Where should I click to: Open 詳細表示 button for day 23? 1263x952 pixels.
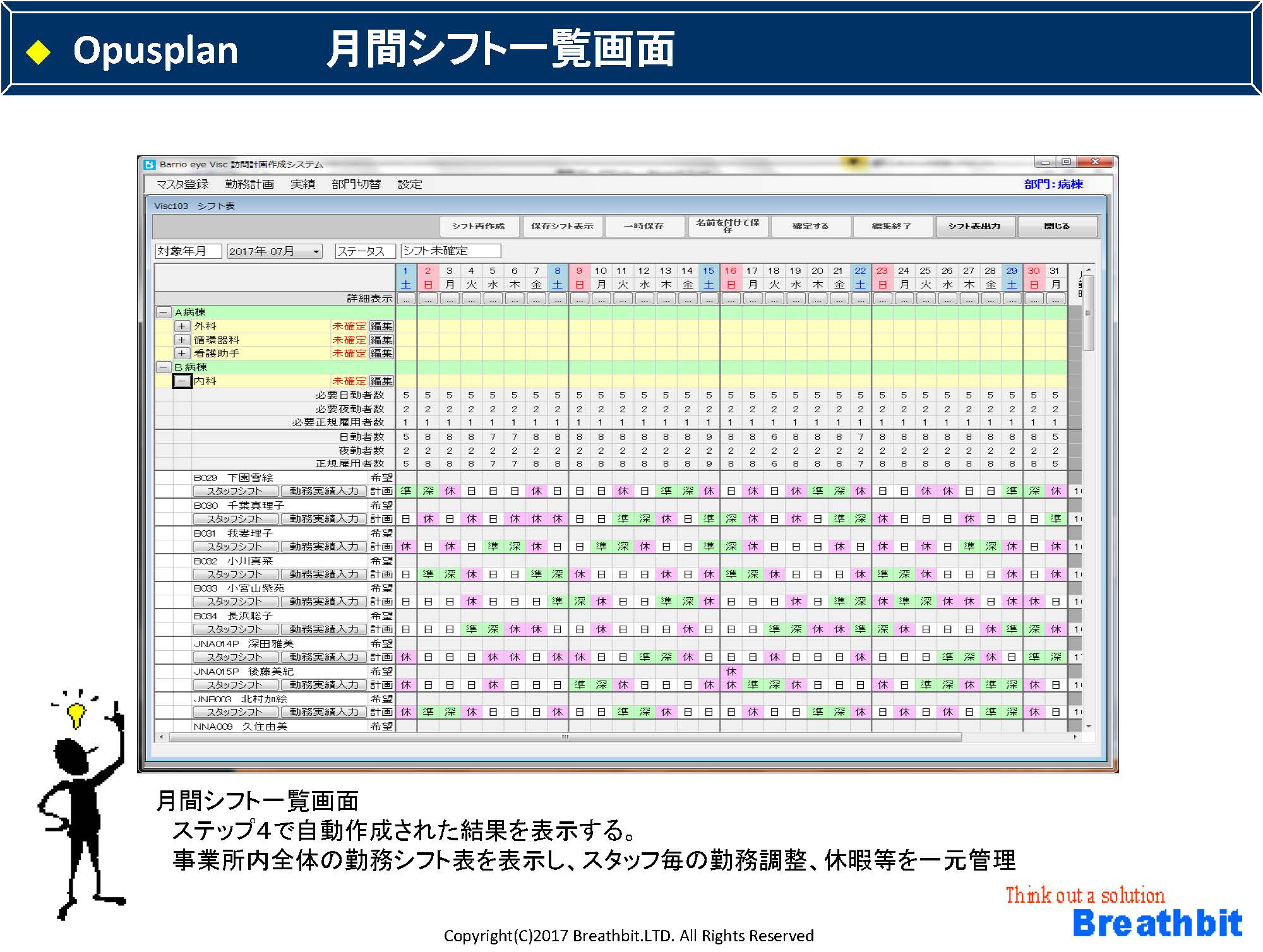coord(882,299)
